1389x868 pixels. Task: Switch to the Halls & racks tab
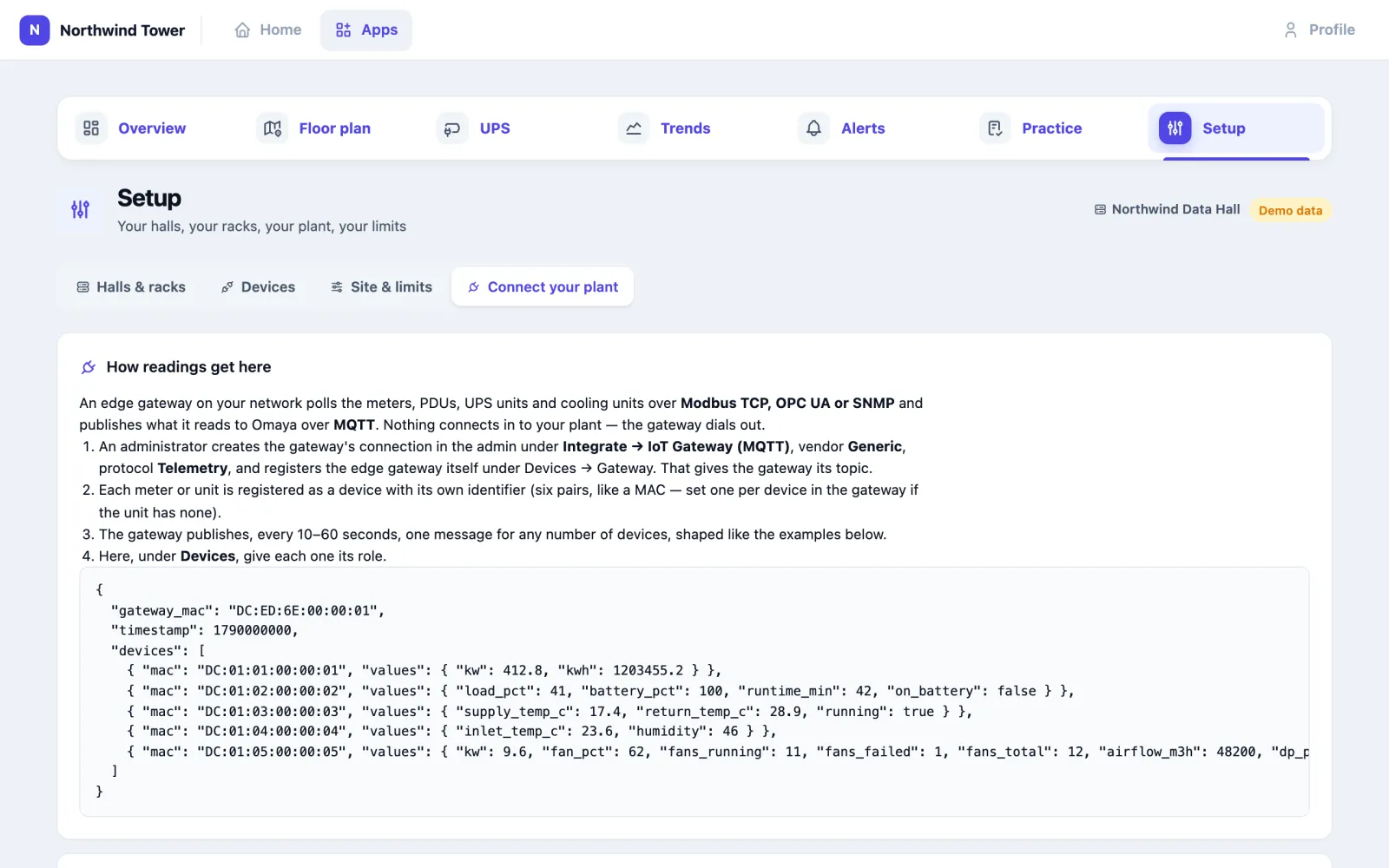[131, 287]
